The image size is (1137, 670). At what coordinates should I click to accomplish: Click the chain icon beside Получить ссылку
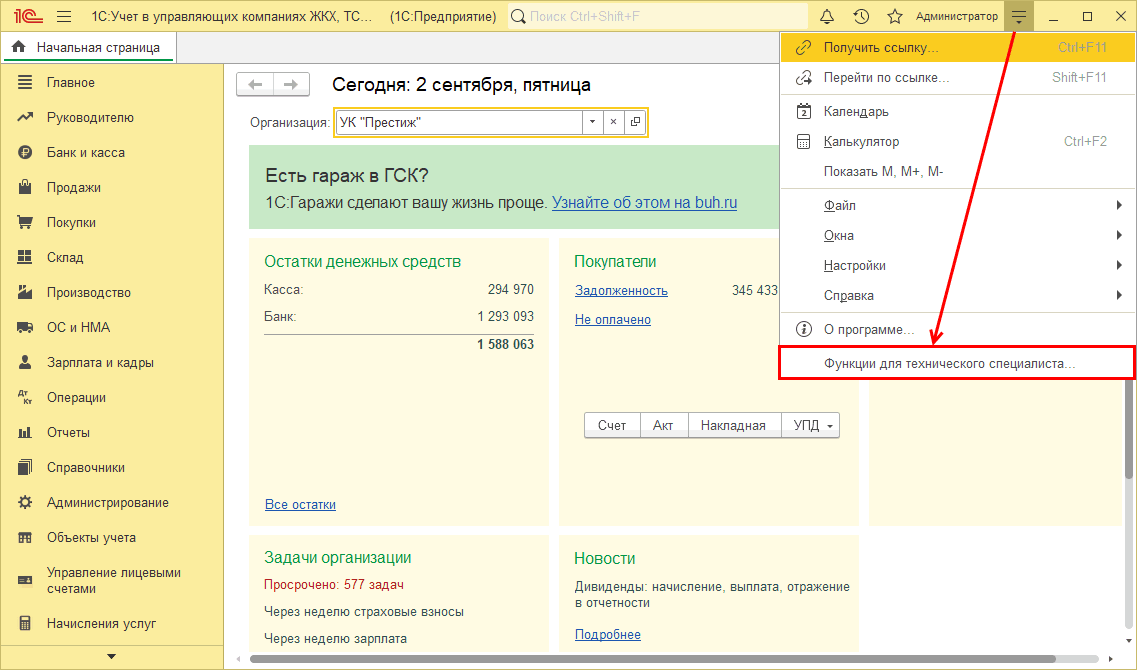[x=803, y=48]
